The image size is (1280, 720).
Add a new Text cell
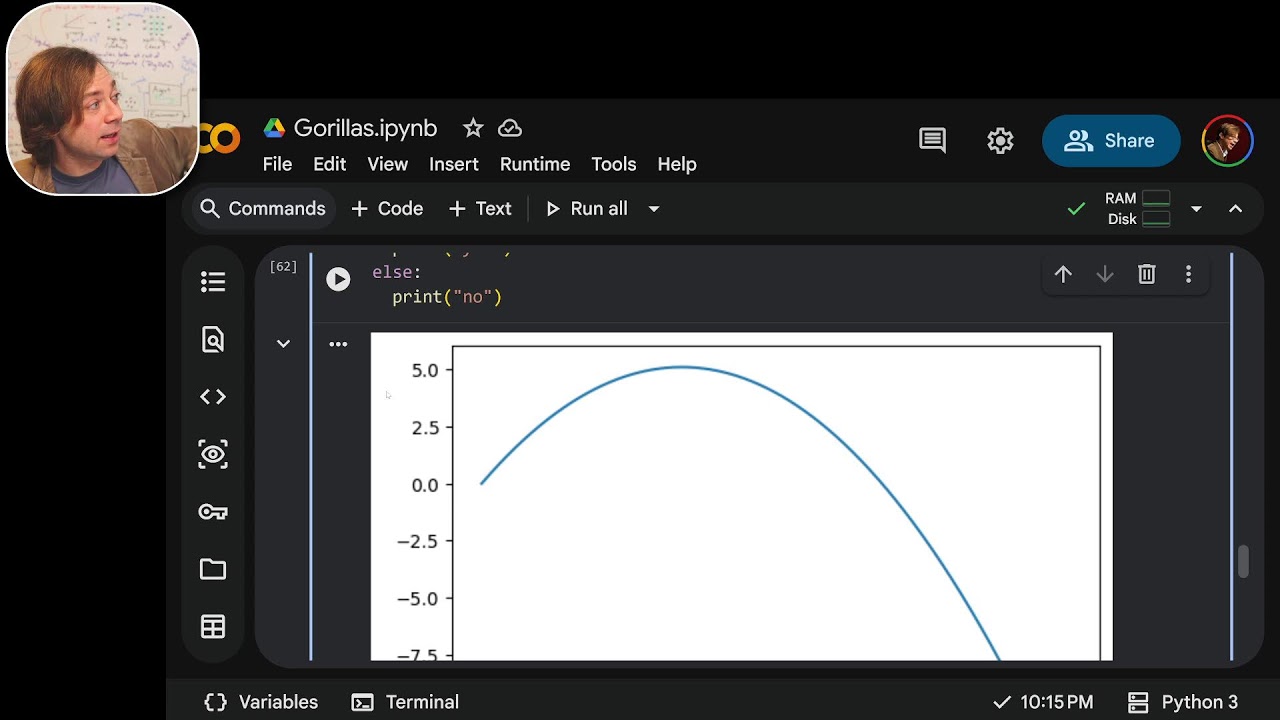(x=480, y=208)
